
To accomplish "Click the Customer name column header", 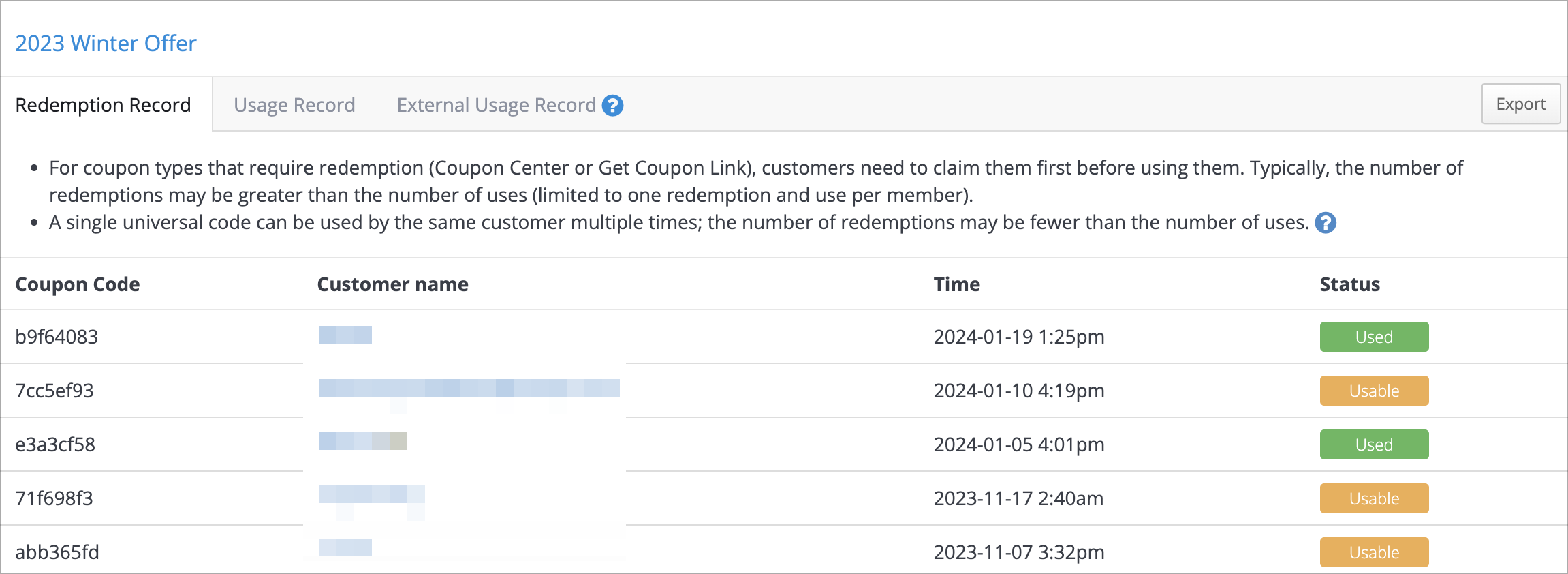I will [x=392, y=284].
